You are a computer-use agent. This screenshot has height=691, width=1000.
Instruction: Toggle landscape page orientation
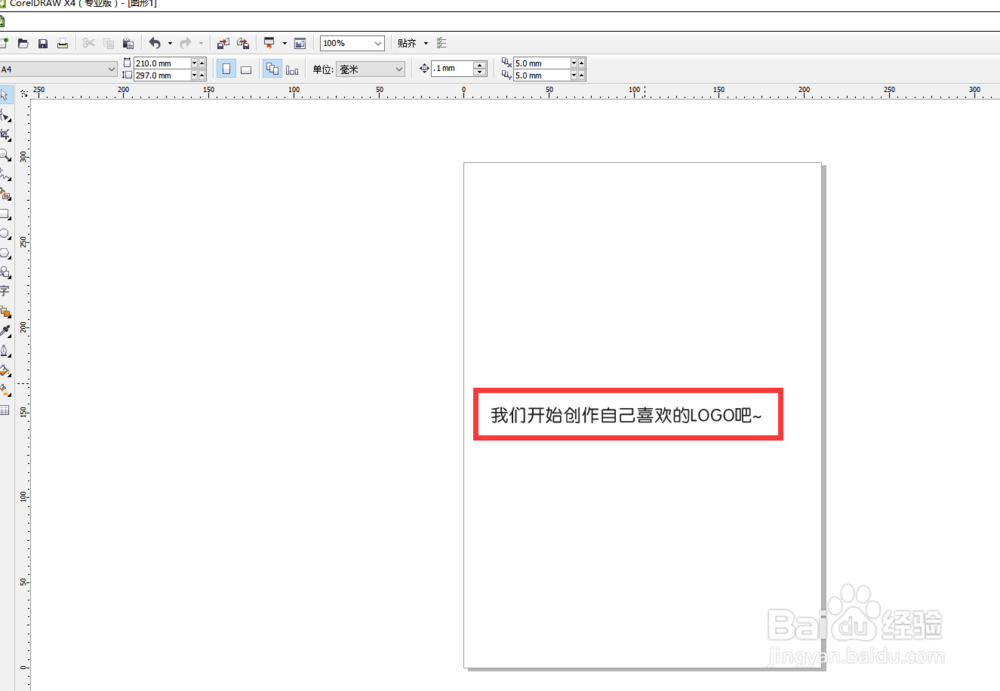pos(246,68)
